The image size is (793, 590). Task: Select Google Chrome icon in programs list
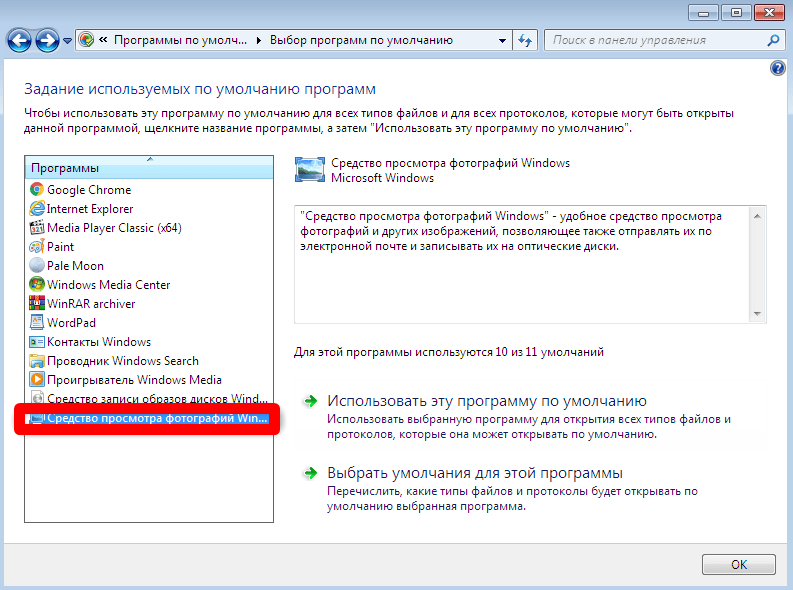[36, 190]
